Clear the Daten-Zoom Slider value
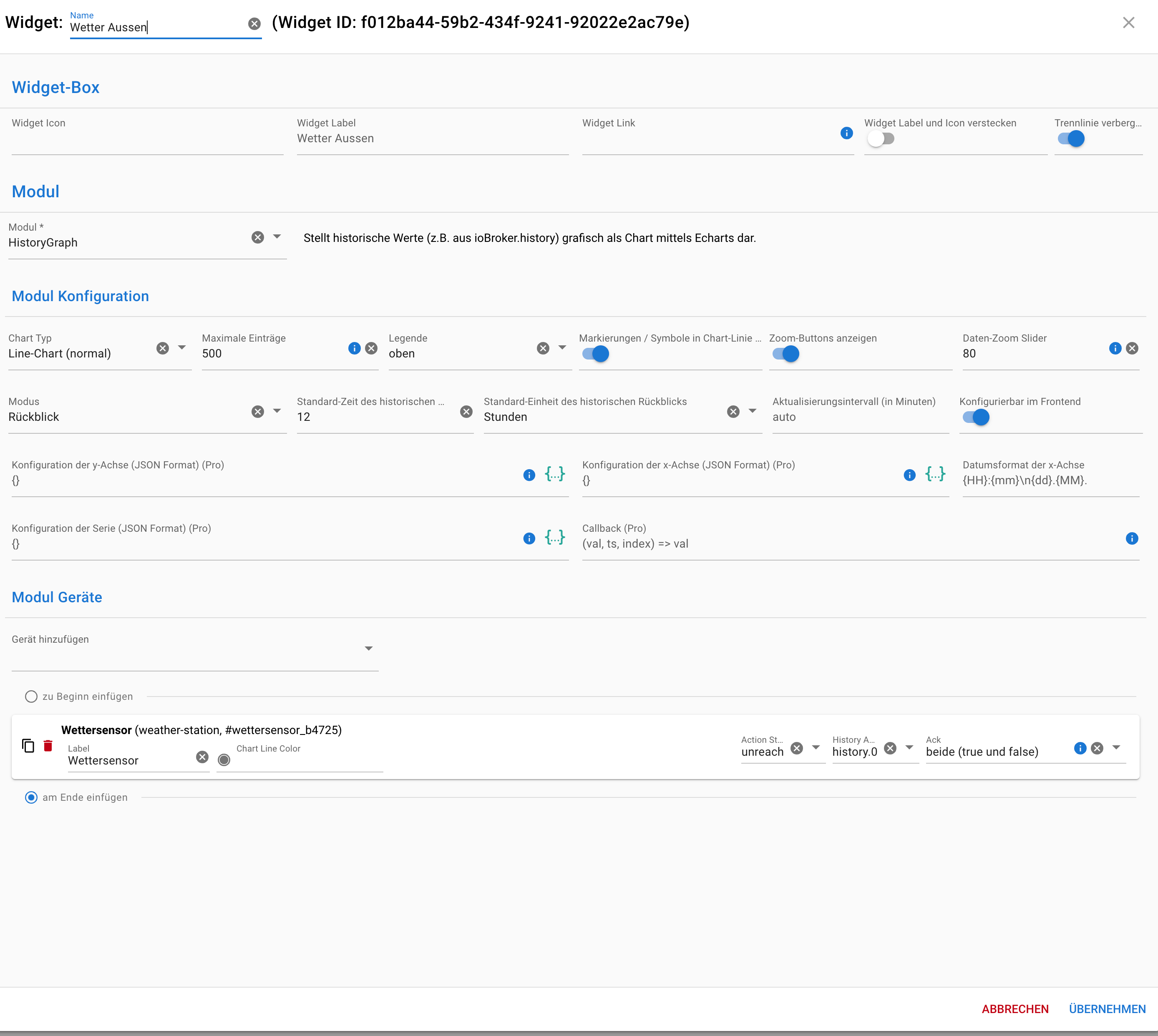 click(1133, 348)
